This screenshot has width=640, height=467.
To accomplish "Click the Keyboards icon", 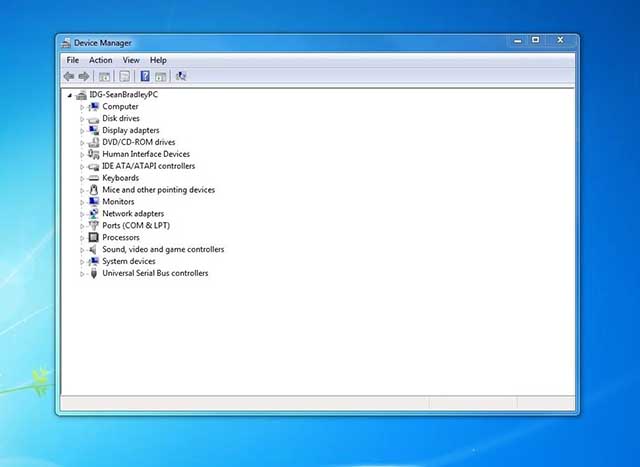I will point(93,178).
